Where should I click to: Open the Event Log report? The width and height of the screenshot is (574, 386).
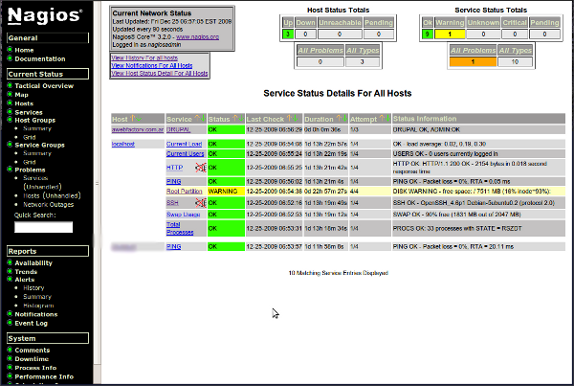tap(31, 323)
